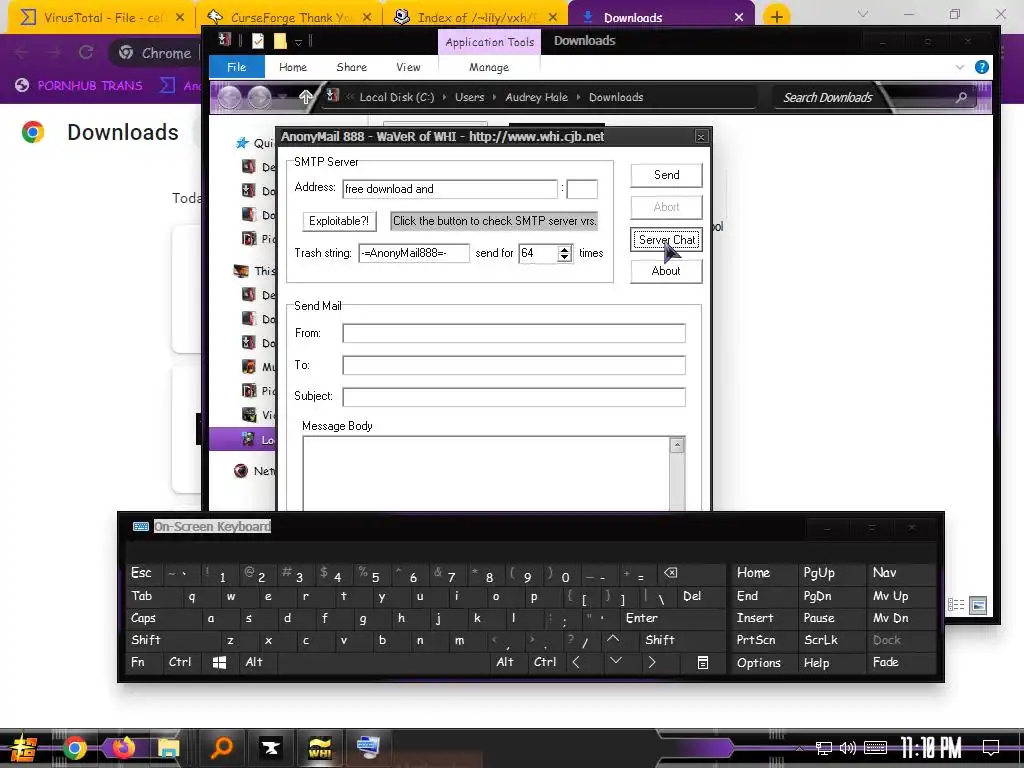Open the About dialog button
This screenshot has width=1024, height=768.
666,271
